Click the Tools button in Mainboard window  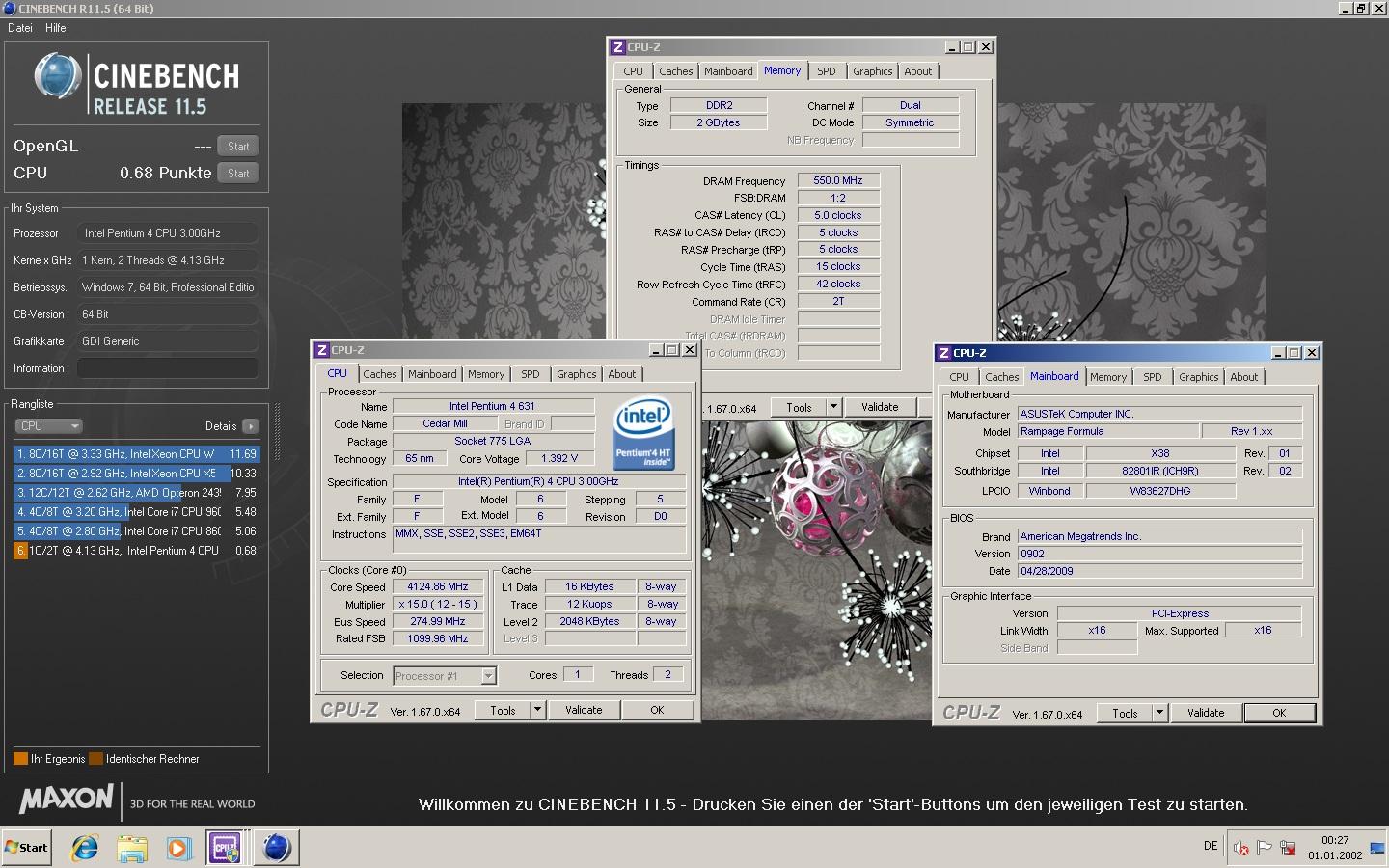(x=1125, y=713)
